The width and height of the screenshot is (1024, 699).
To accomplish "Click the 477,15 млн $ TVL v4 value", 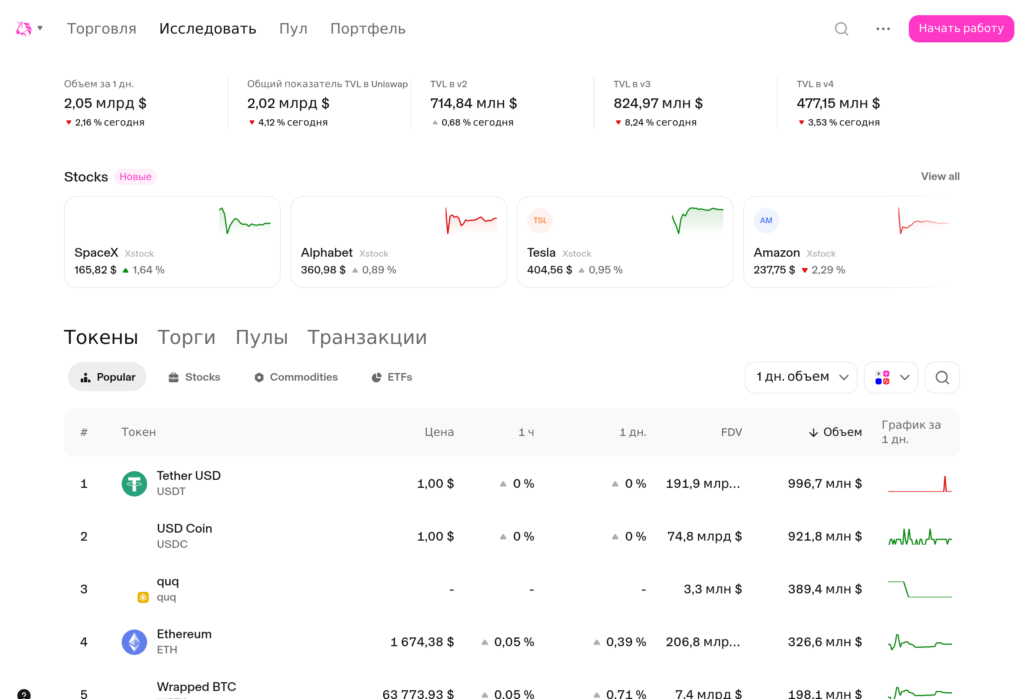I will click(x=838, y=103).
